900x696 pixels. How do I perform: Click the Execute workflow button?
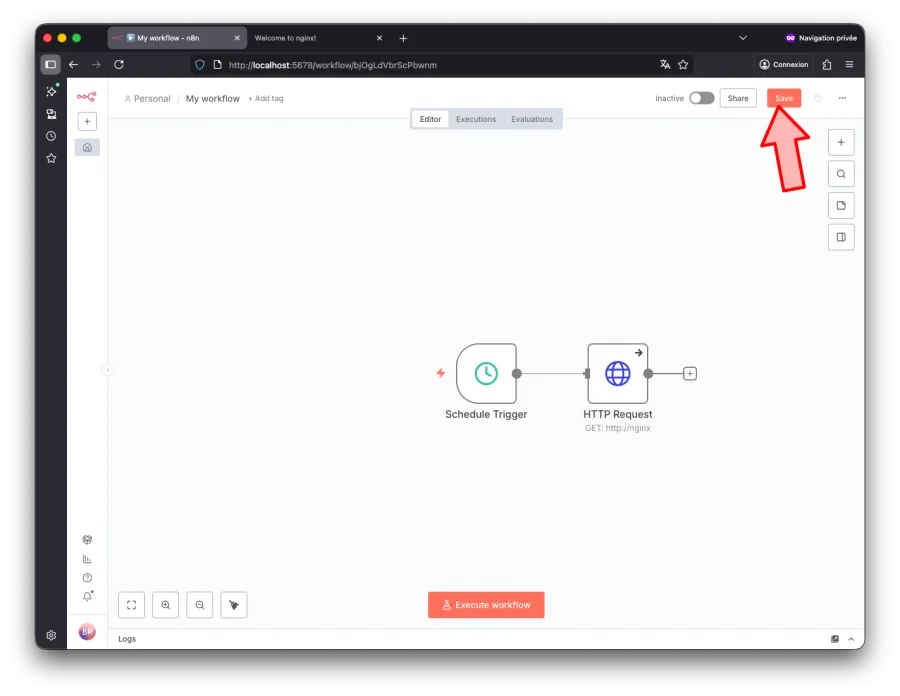click(486, 605)
